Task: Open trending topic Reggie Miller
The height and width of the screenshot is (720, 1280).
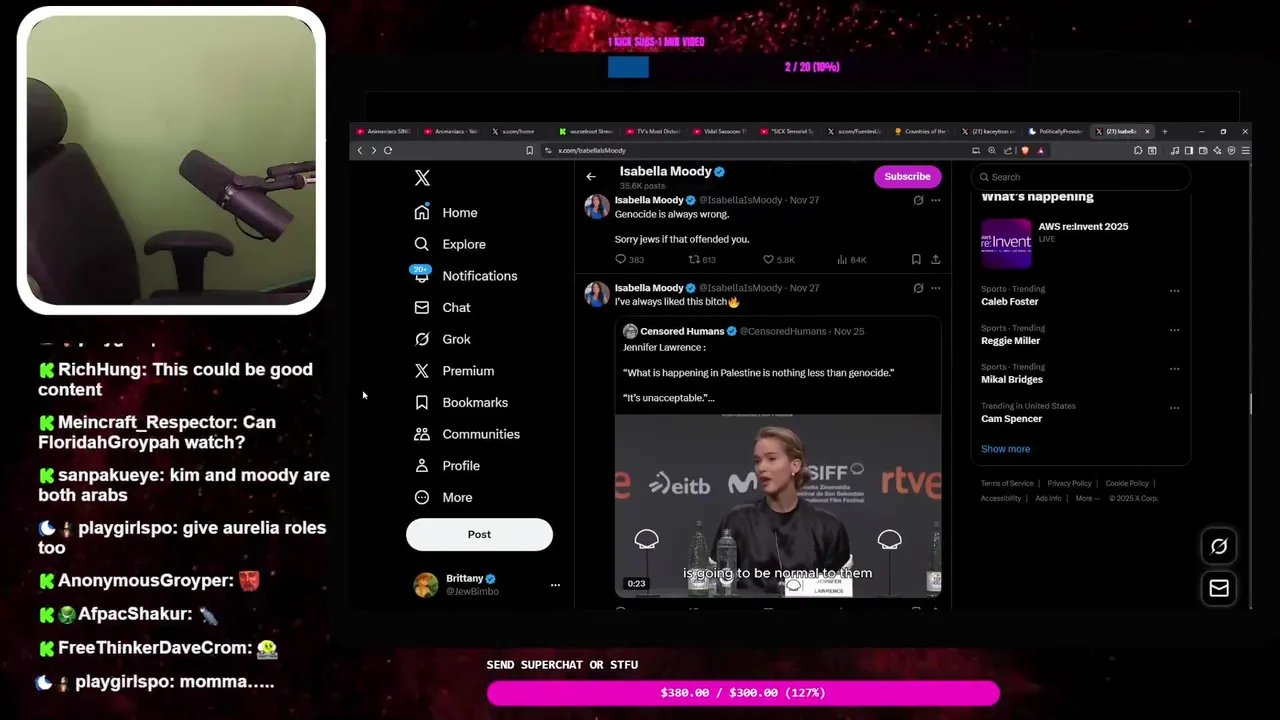Action: click(x=1011, y=341)
